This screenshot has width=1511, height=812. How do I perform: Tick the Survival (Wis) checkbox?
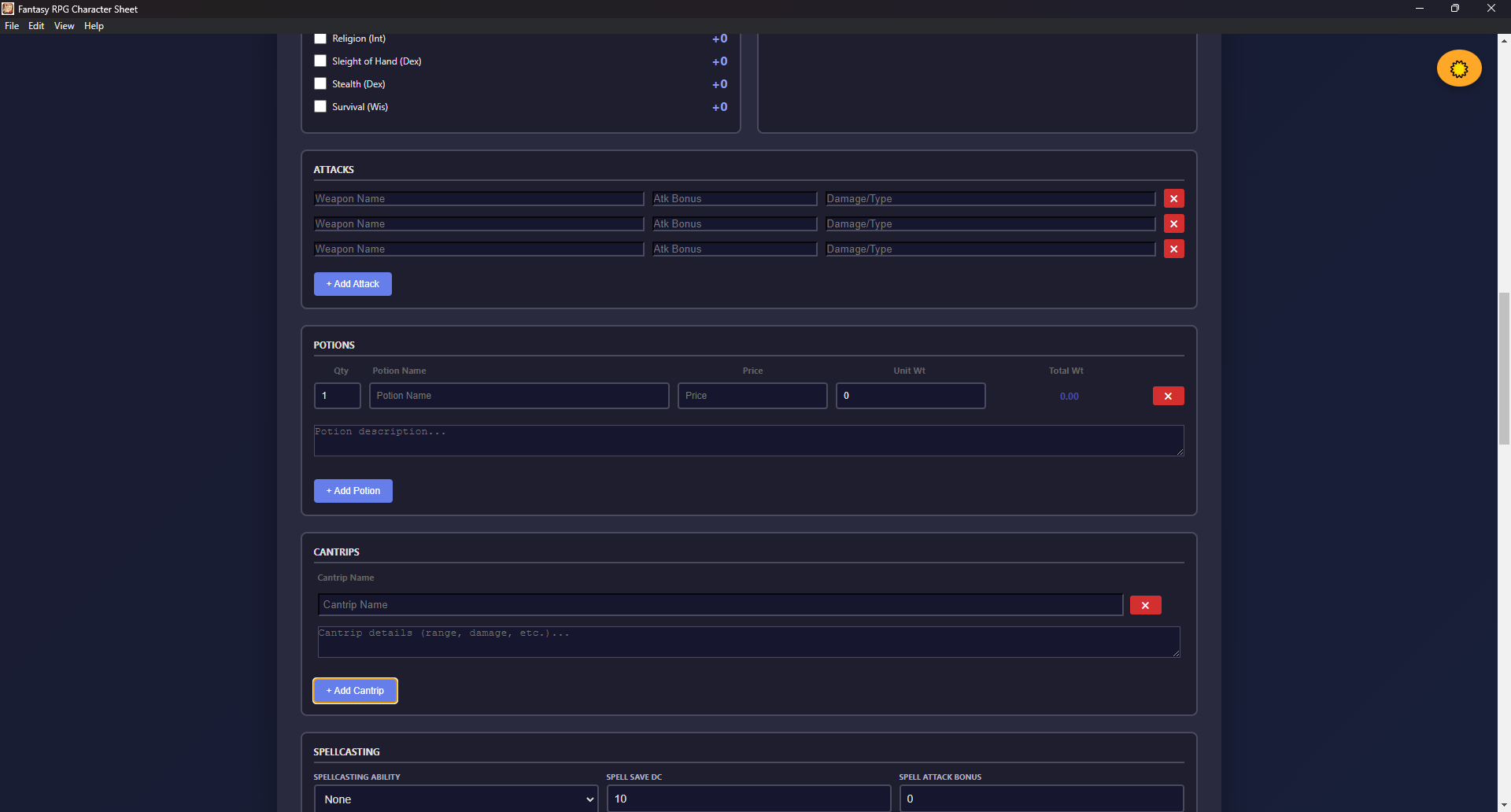pyautogui.click(x=320, y=107)
